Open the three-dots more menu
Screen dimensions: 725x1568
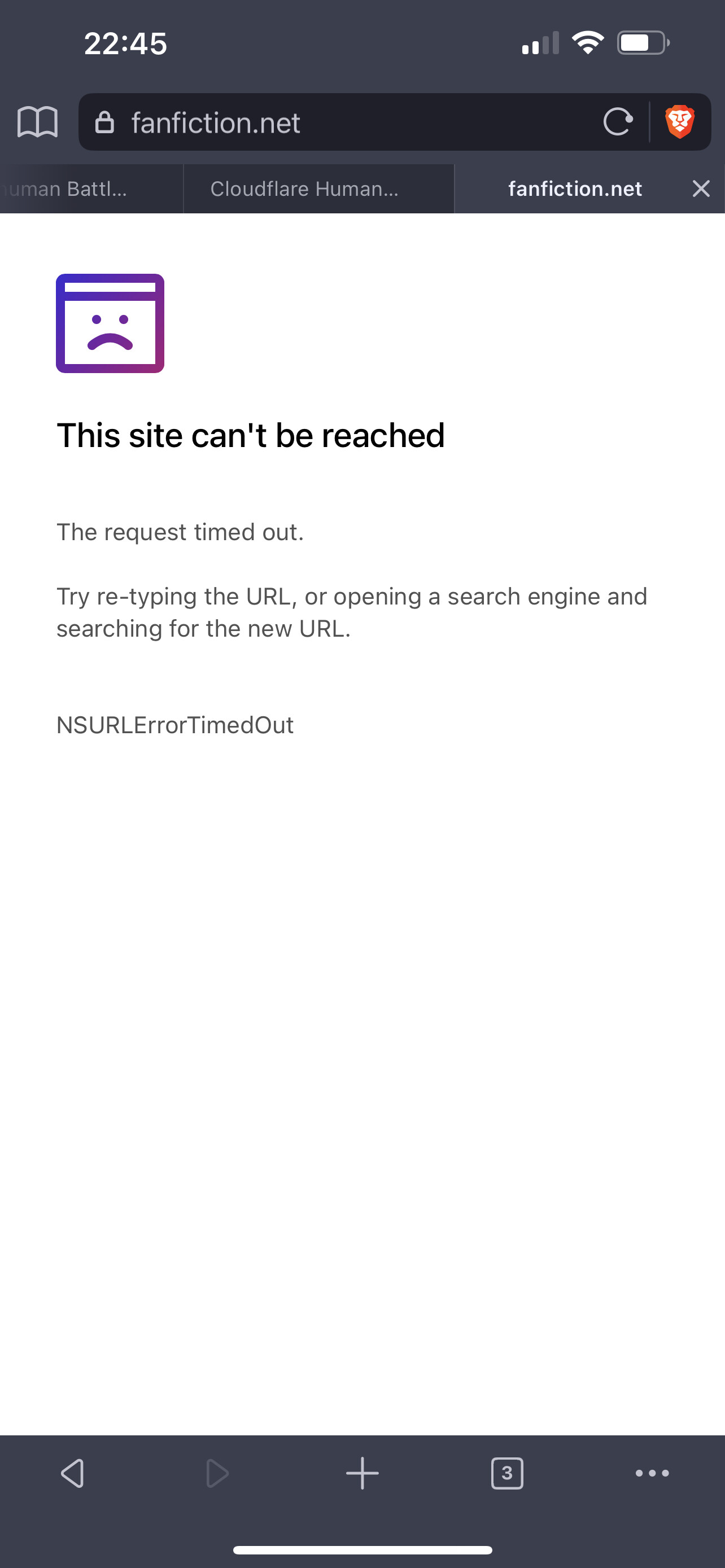tap(652, 1474)
